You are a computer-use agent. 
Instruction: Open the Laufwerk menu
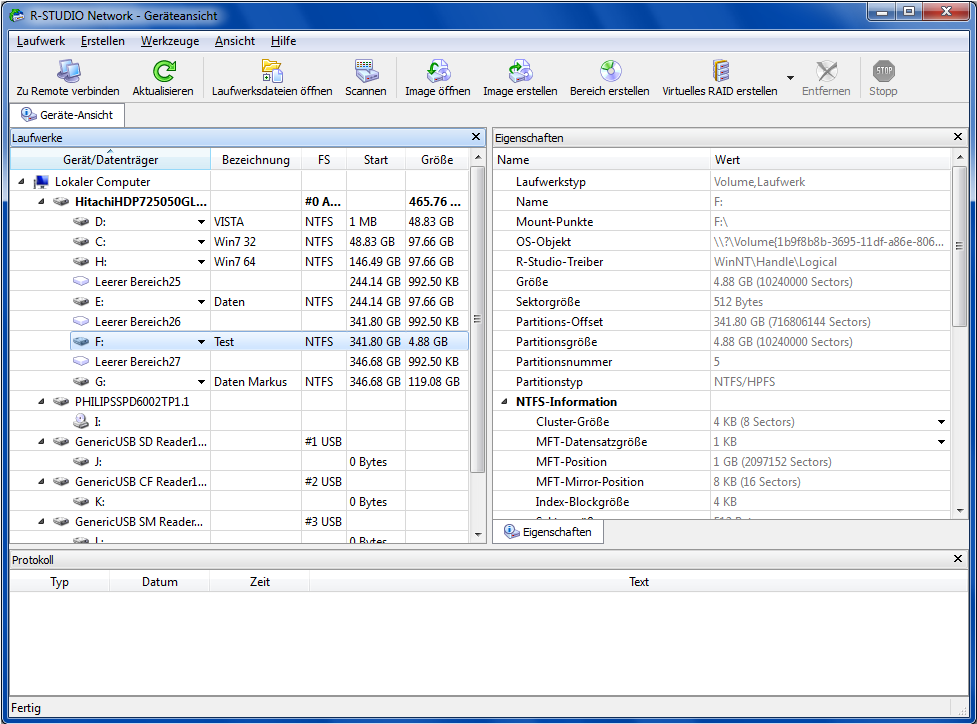click(x=41, y=41)
